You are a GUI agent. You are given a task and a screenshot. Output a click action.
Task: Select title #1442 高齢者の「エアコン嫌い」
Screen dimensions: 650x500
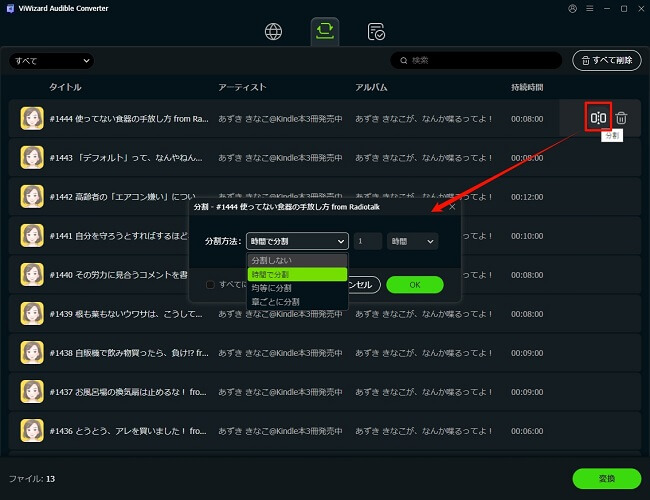pos(122,197)
